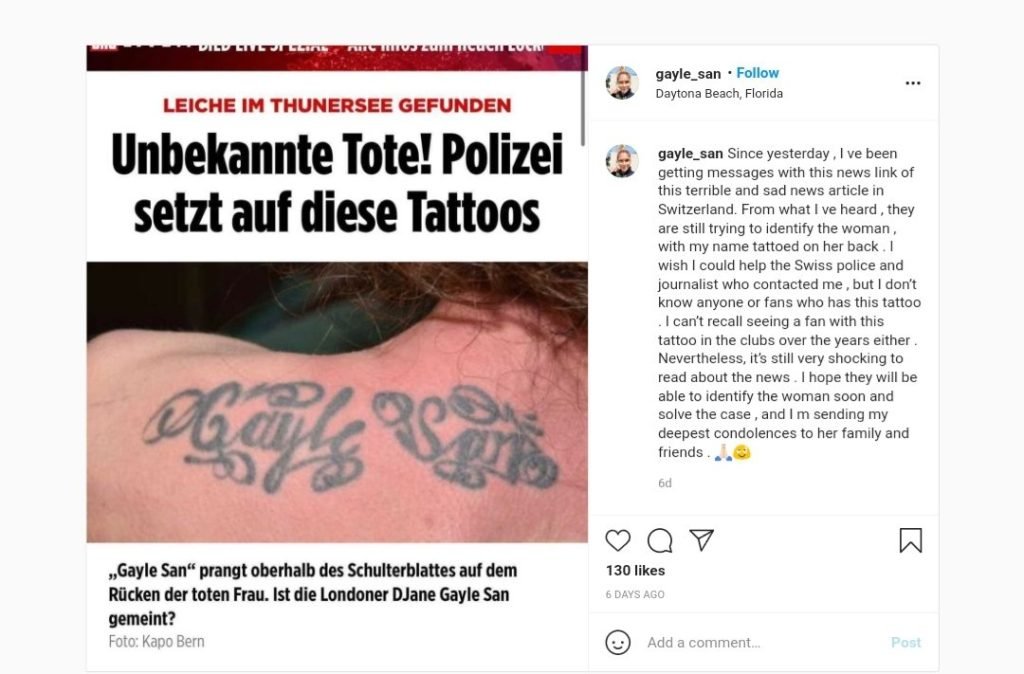Click the gayle_san header profile picture
This screenshot has height=674, width=1024.
pyautogui.click(x=622, y=82)
